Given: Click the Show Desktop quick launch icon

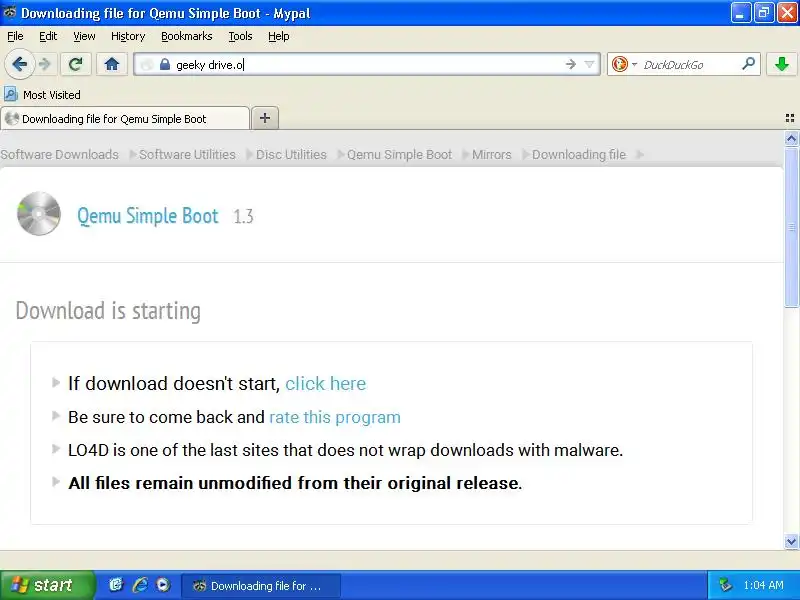Looking at the screenshot, I should (116, 585).
